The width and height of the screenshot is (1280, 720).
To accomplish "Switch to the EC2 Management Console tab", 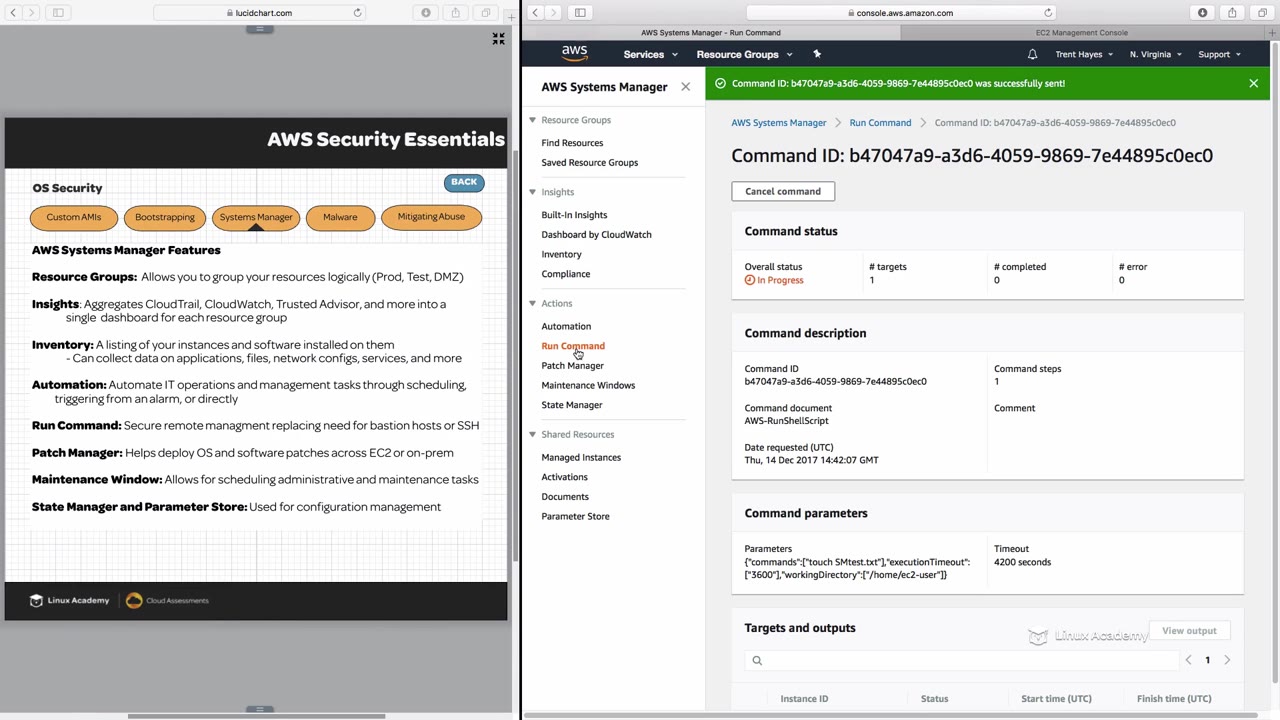I will tap(1081, 33).
